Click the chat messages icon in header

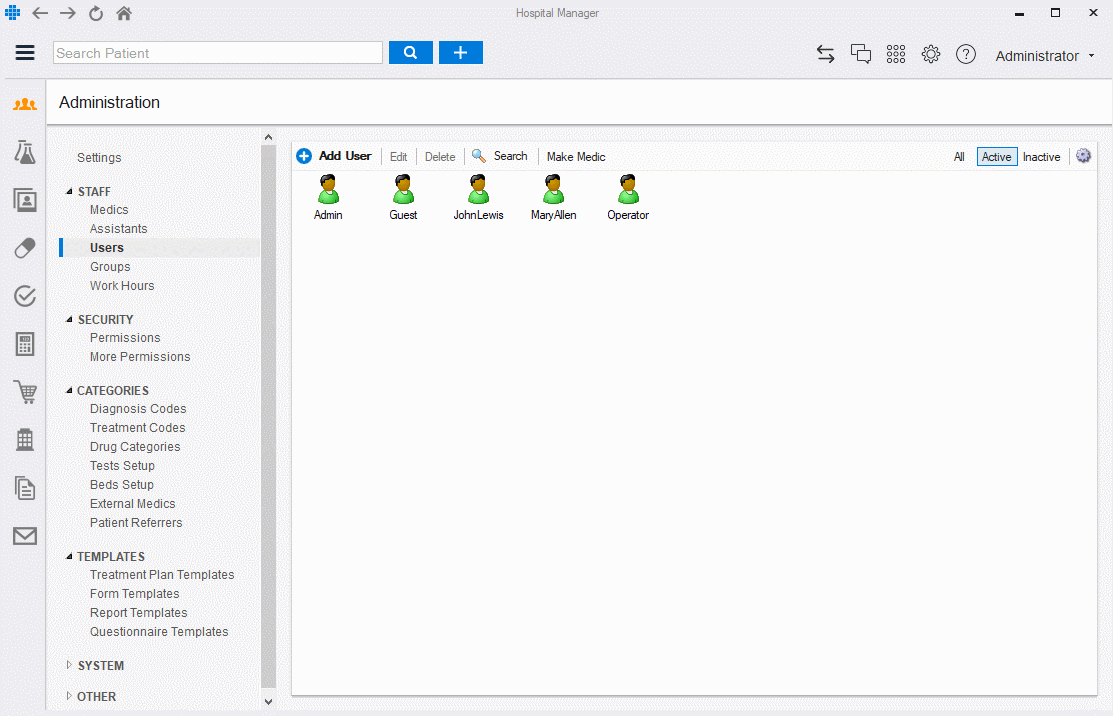click(861, 55)
